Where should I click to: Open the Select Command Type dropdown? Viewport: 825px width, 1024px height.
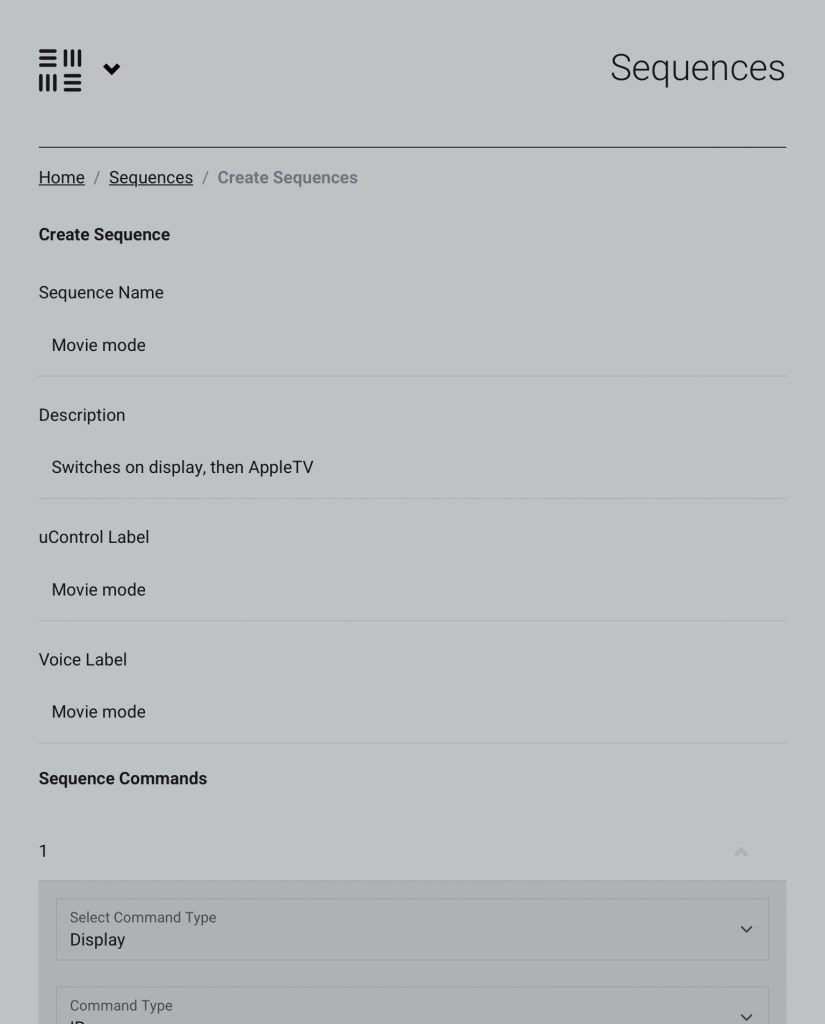[x=400, y=929]
